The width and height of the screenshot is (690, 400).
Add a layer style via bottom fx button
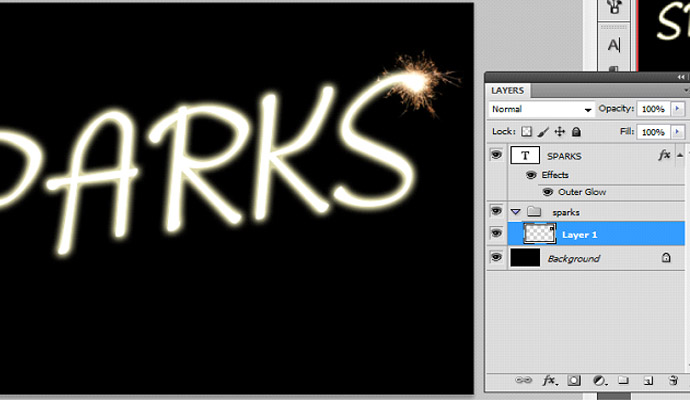point(549,380)
